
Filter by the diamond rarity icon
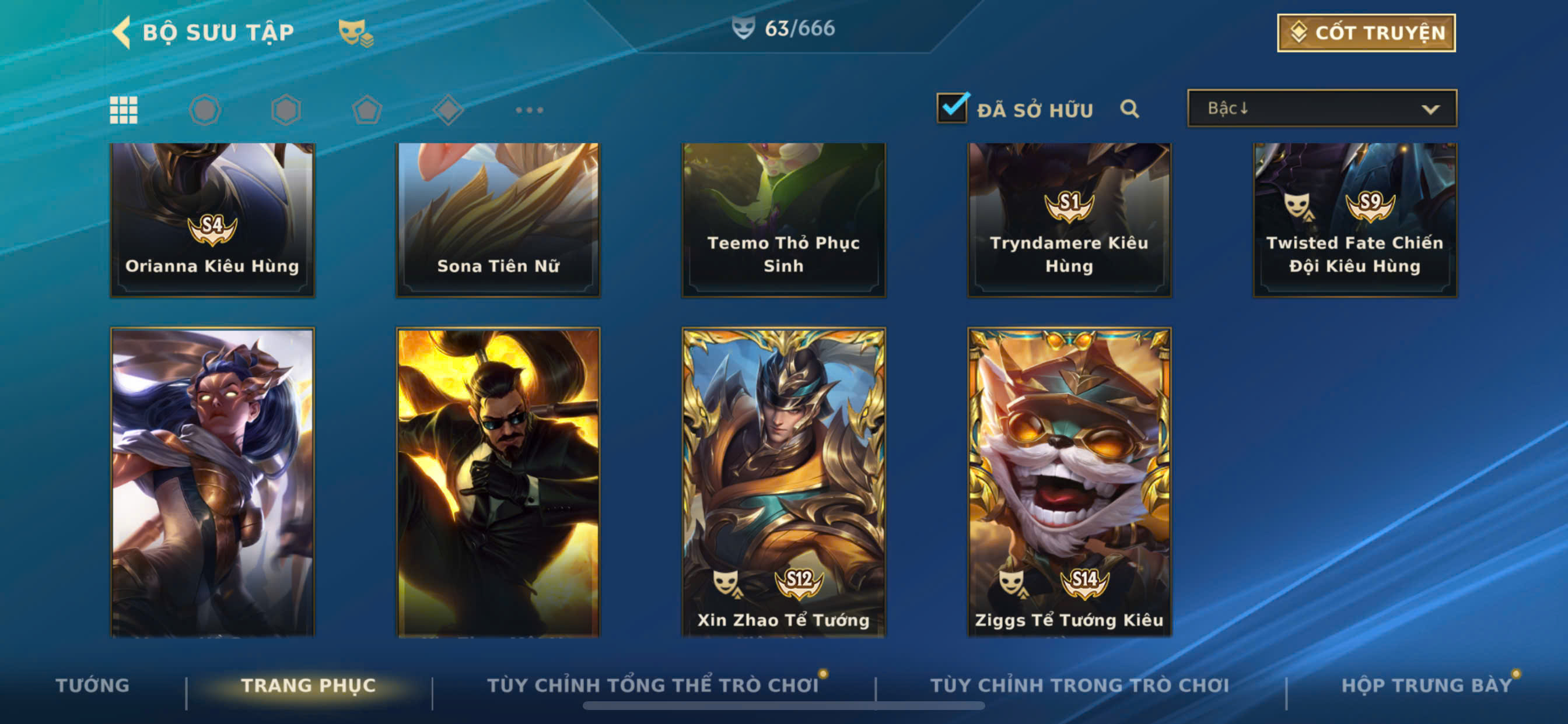tap(449, 110)
